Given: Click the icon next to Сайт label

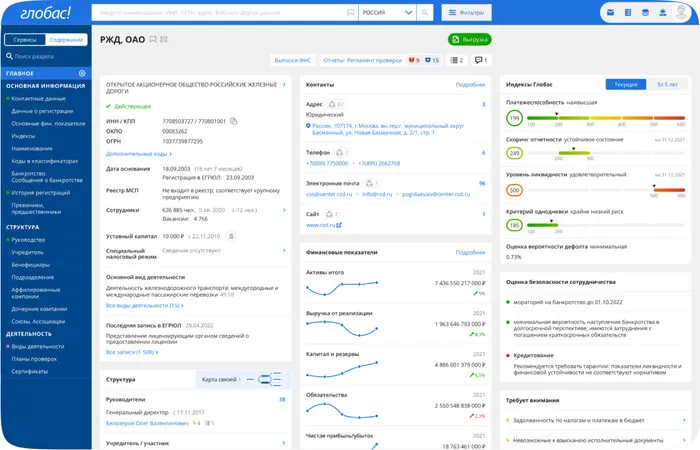Looking at the screenshot, I should (x=329, y=214).
